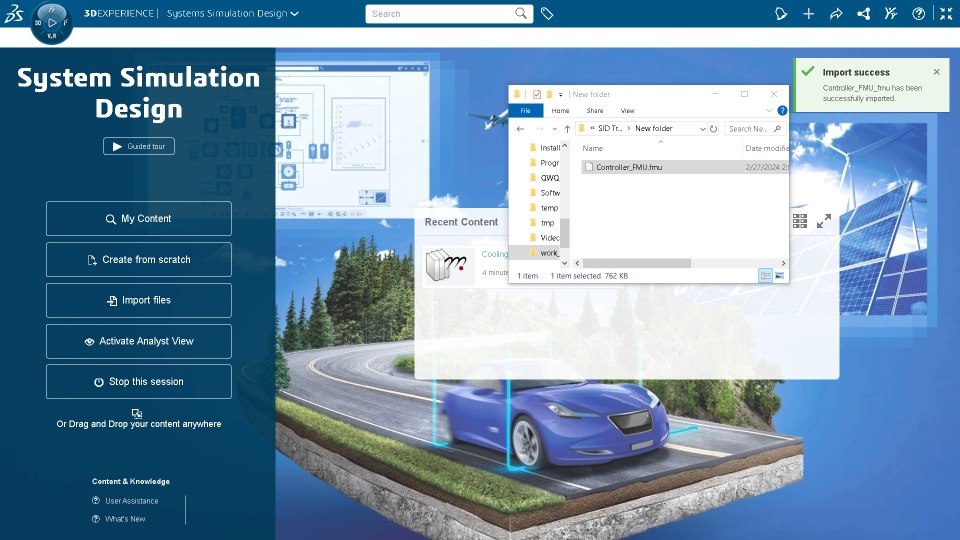960x540 pixels.
Task: Click SID Tr.. breadcrumb in address bar
Action: (610, 129)
